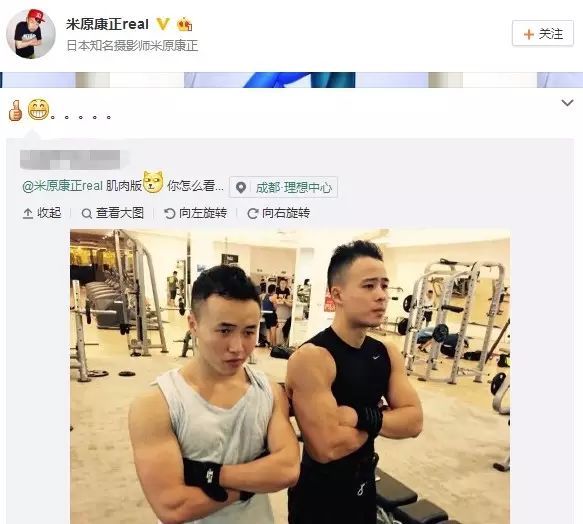Collapse the image with 收起
This screenshot has height=524, width=583.
click(42, 213)
